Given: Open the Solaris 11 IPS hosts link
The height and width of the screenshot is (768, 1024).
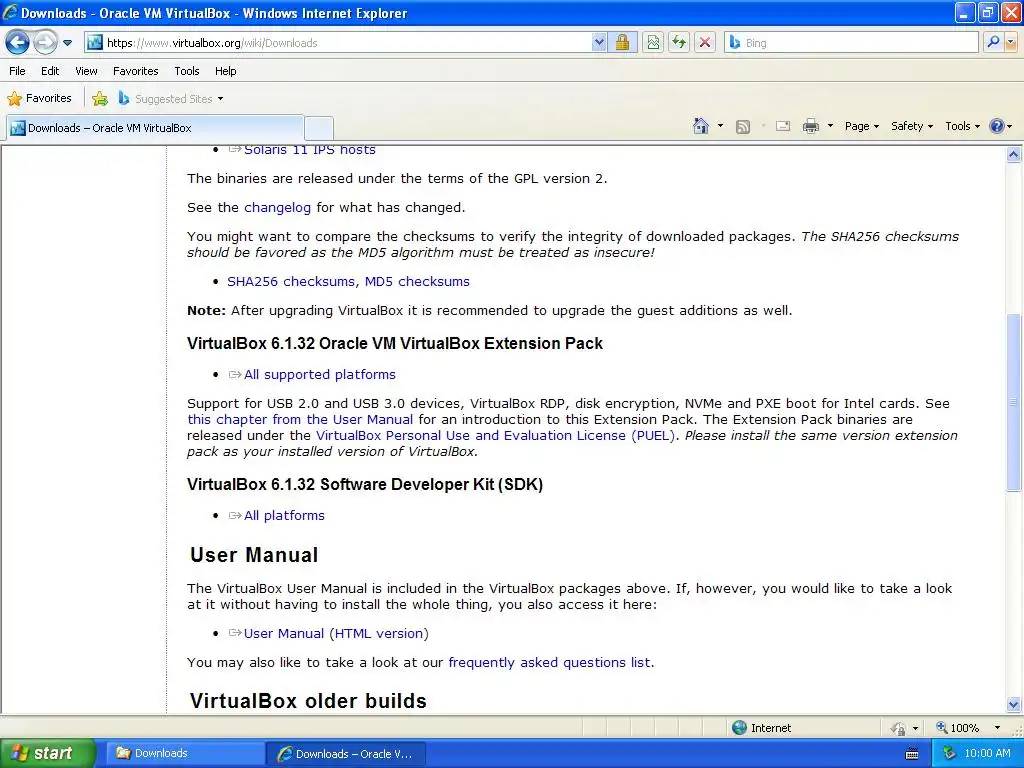Looking at the screenshot, I should (x=310, y=150).
